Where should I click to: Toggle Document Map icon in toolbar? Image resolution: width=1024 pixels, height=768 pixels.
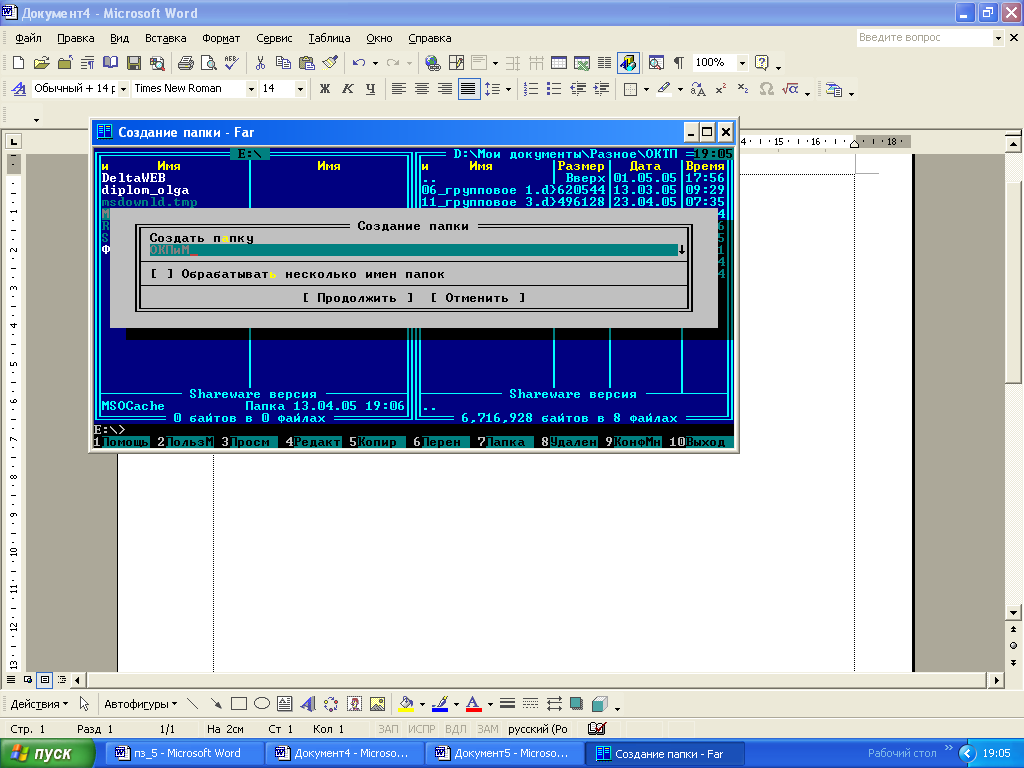point(656,63)
